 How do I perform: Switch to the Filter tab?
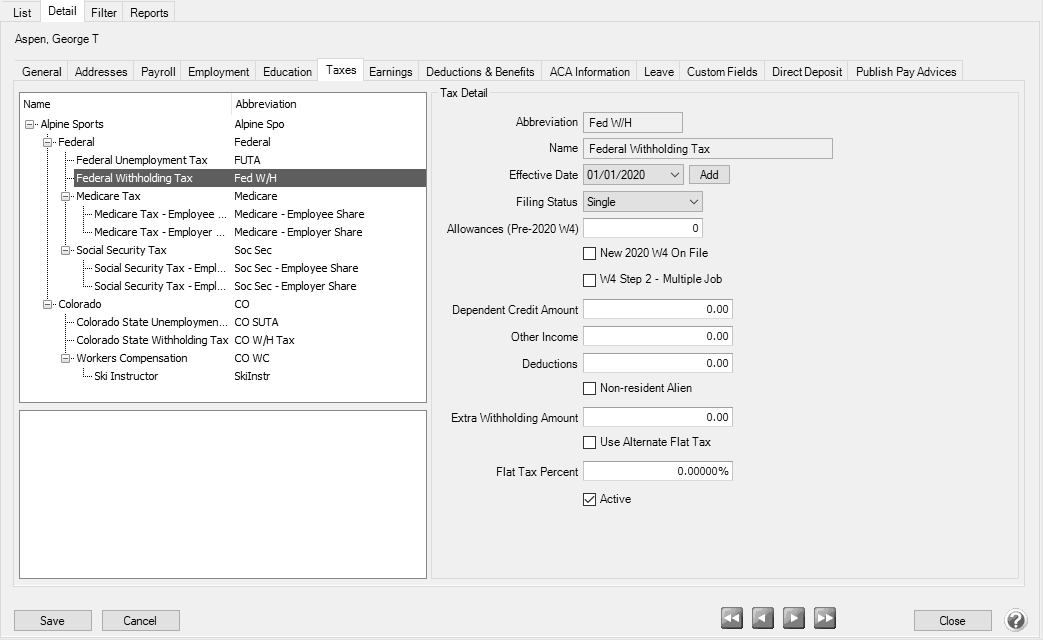click(x=104, y=13)
